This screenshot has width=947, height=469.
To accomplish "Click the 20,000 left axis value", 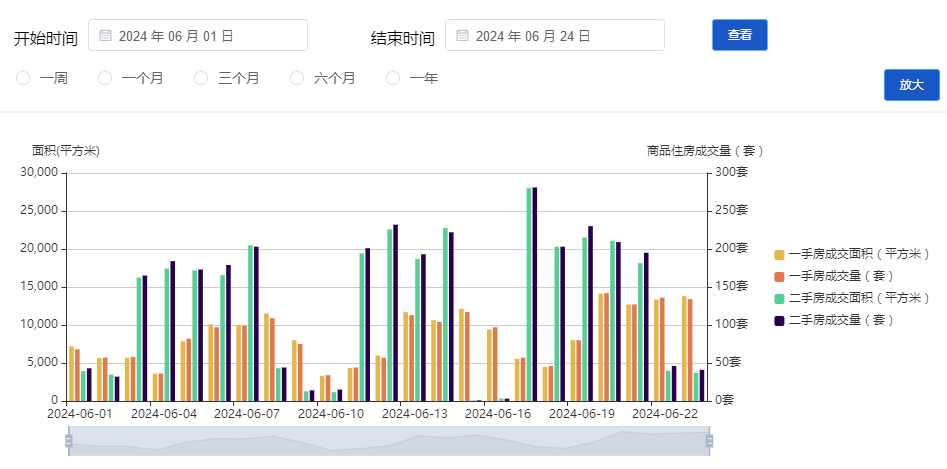I will tap(39, 249).
